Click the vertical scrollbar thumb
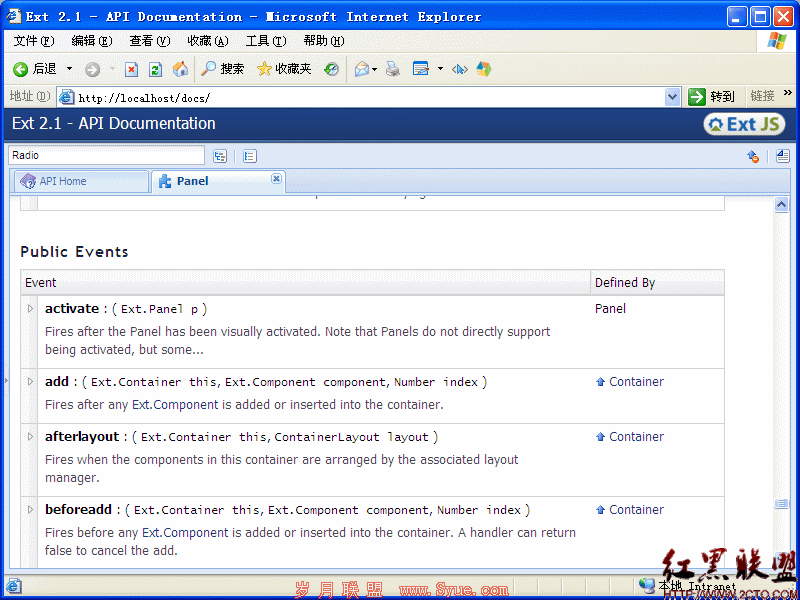800x600 pixels. [782, 504]
